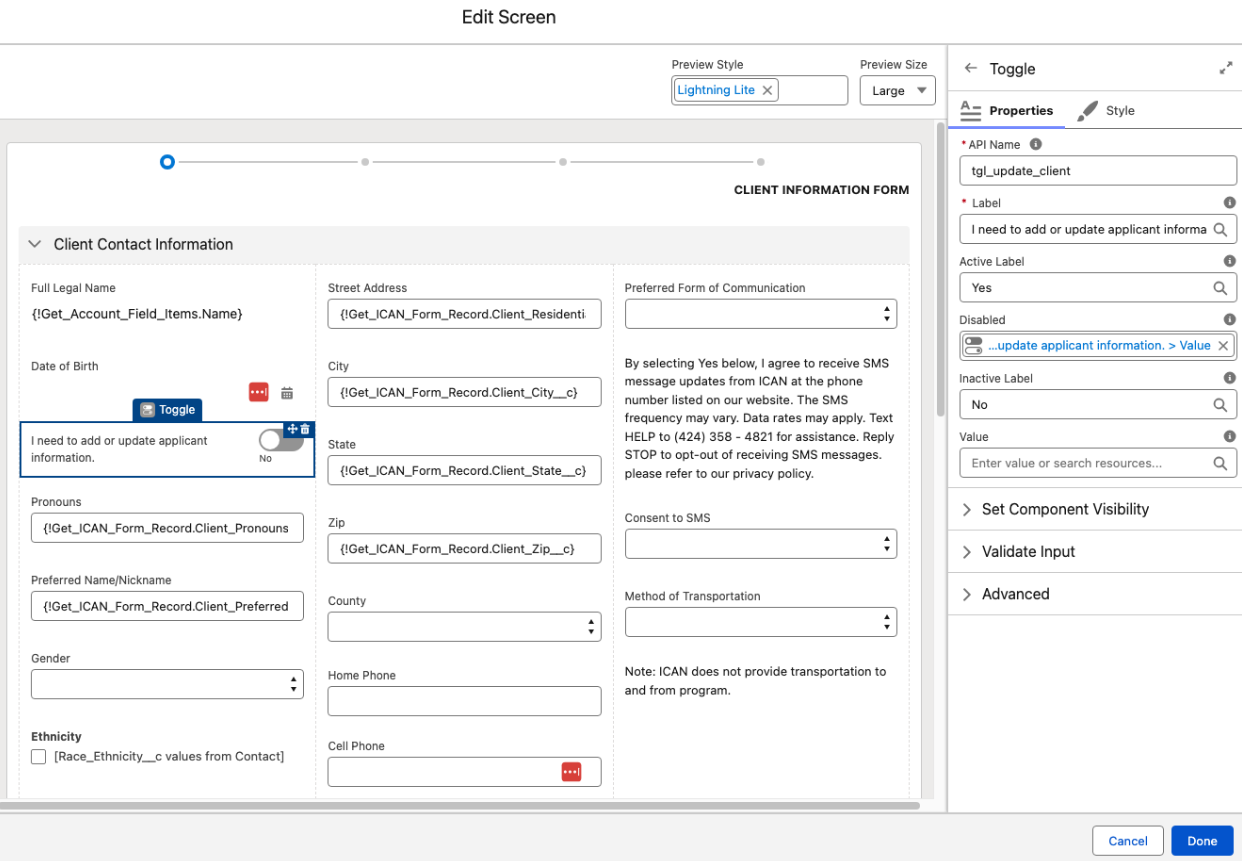Click the info icon beside Active Label
Image resolution: width=1242 pixels, height=862 pixels.
point(1229,261)
